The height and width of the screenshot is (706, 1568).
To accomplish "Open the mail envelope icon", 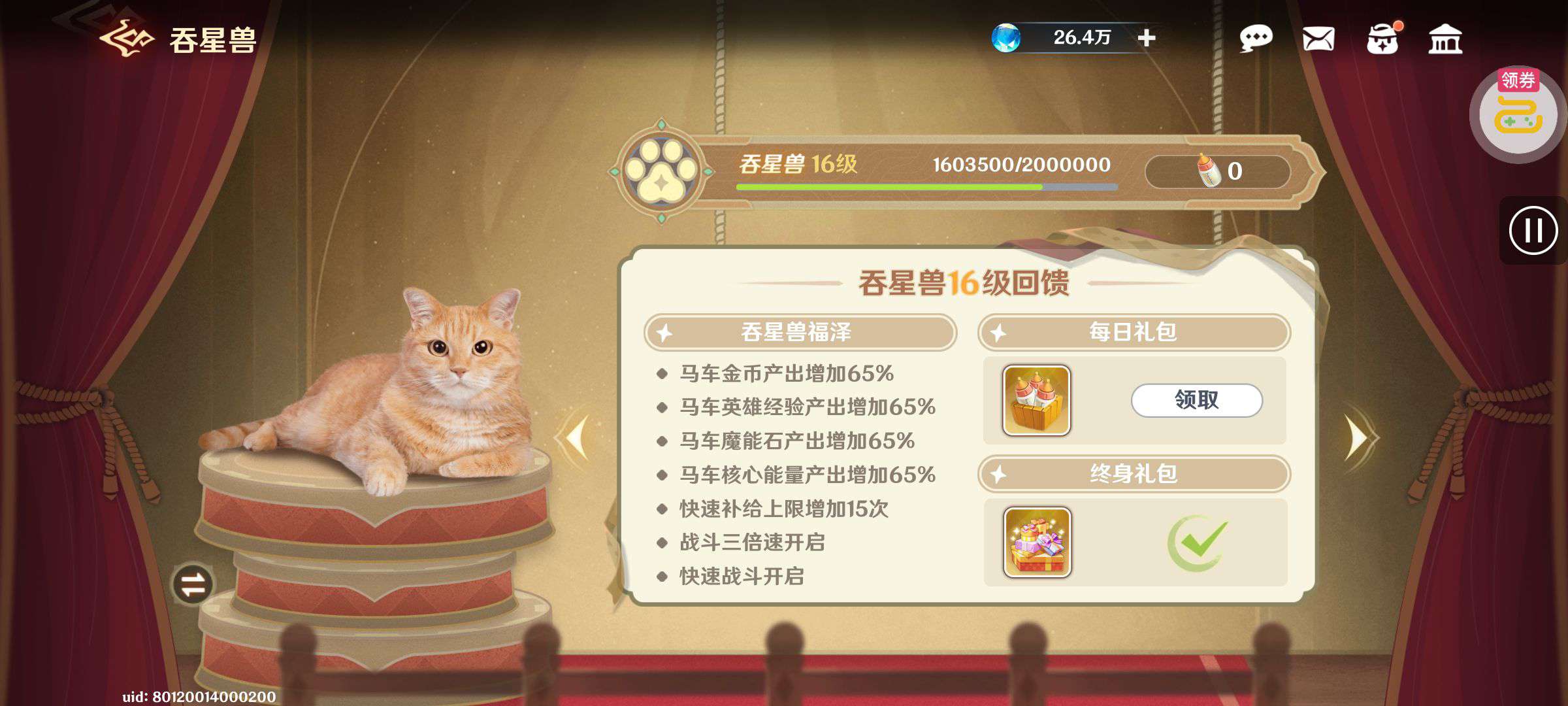I will [x=1318, y=39].
